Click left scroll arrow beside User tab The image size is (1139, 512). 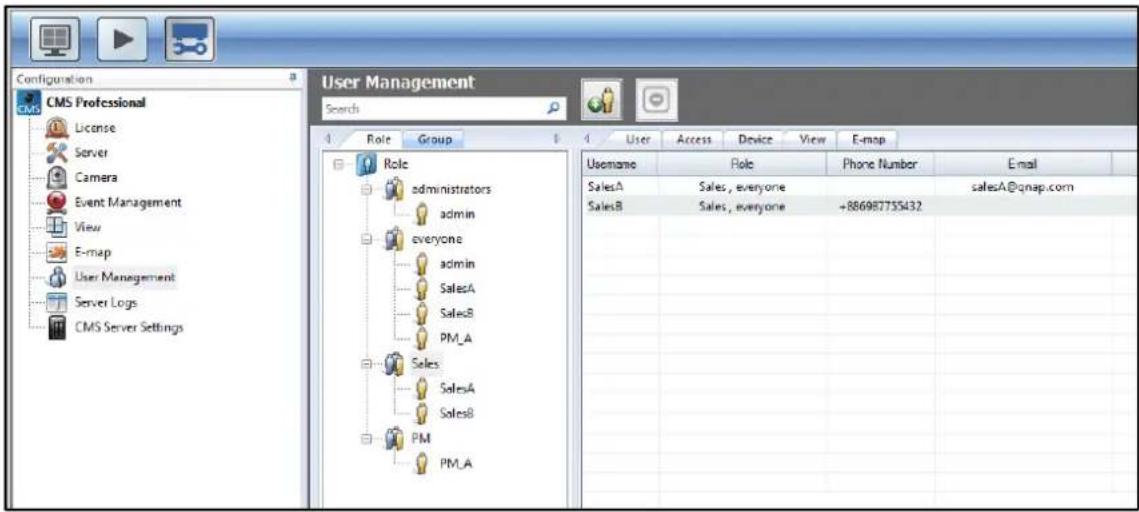588,139
